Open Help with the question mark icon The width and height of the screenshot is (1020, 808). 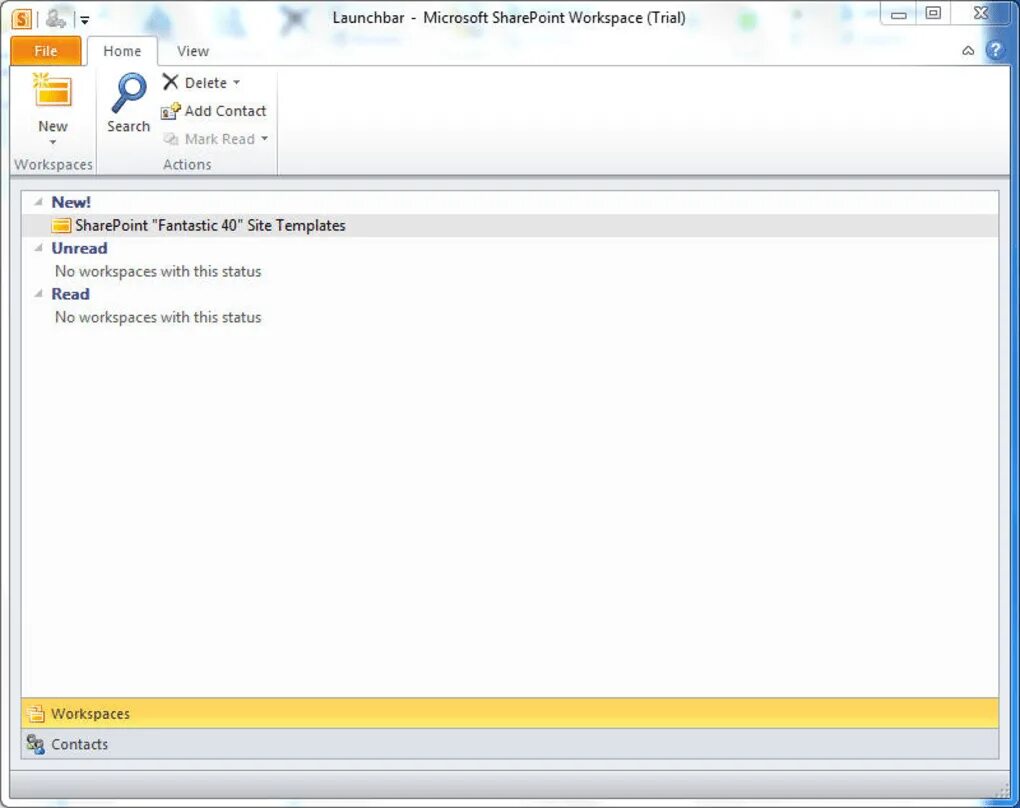point(995,50)
